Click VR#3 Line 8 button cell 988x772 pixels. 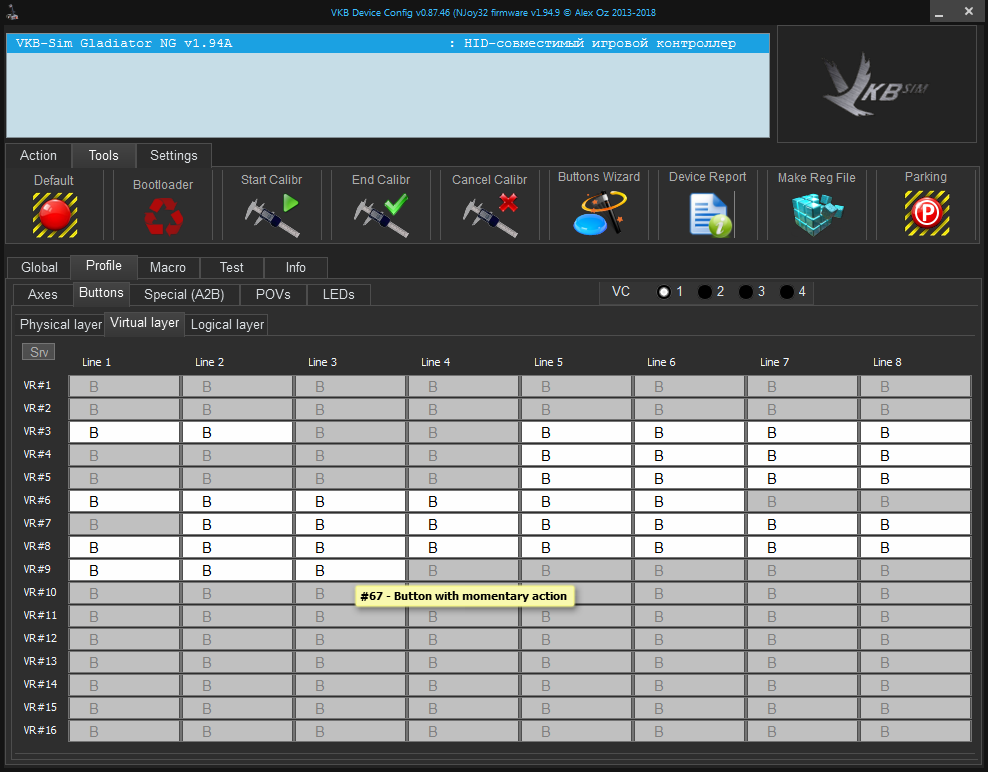coord(915,432)
